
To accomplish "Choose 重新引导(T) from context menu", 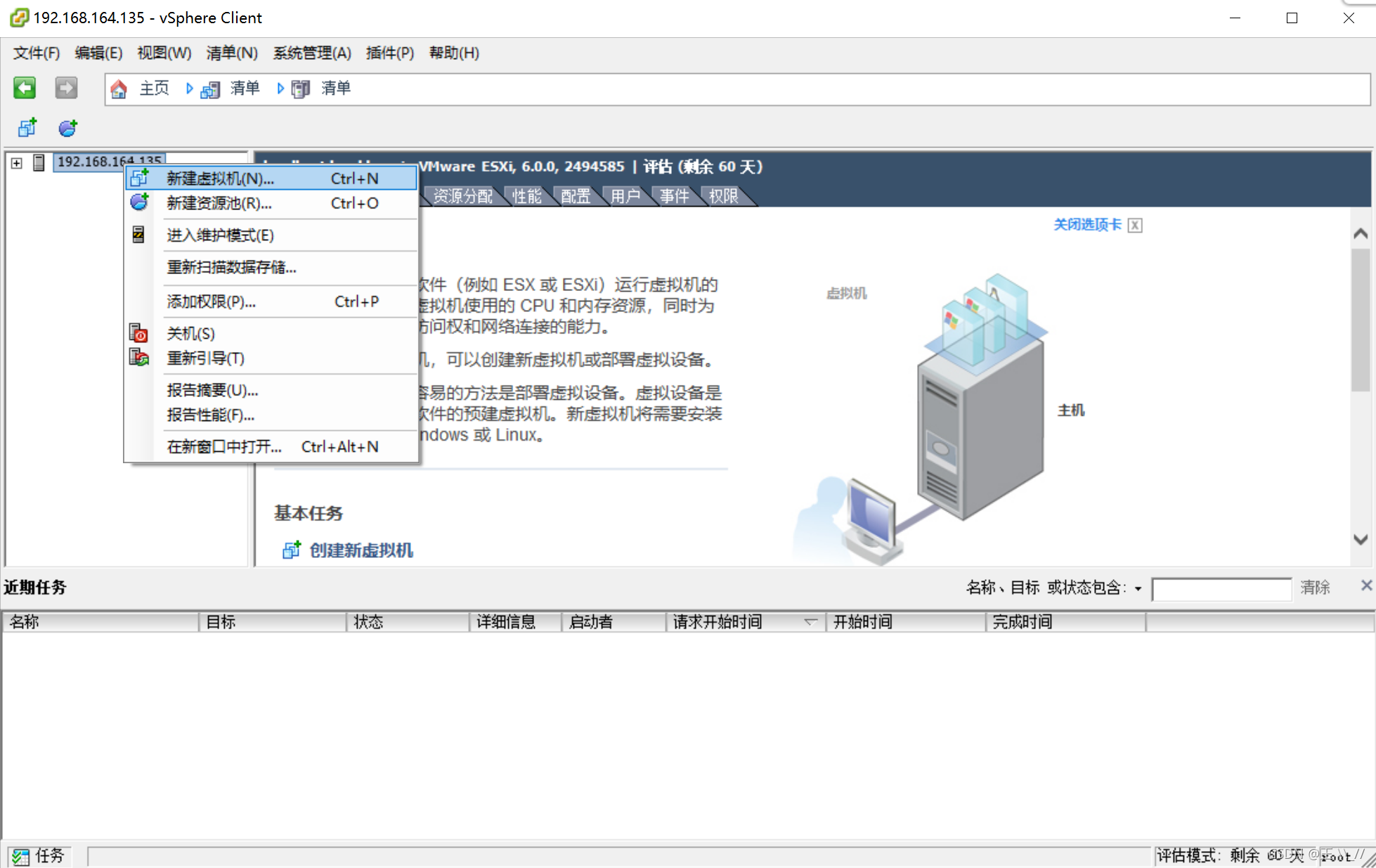I will click(271, 358).
